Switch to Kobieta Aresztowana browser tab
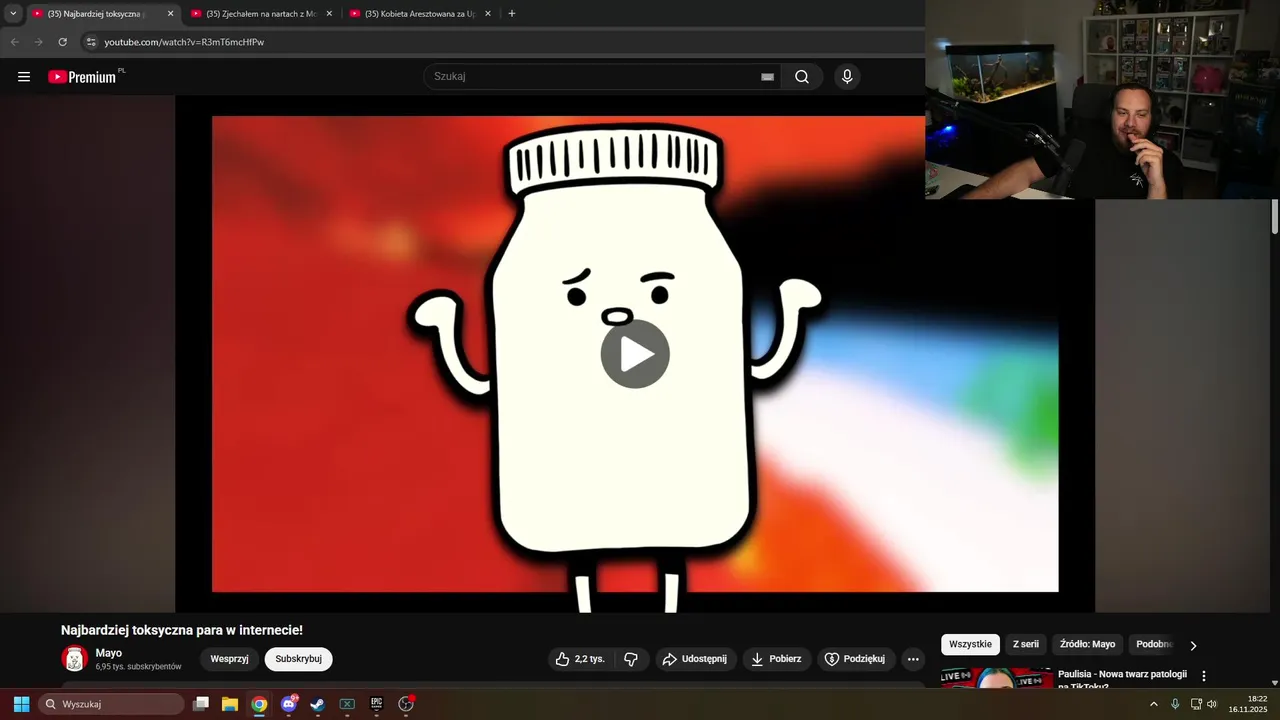Screen dimensions: 1280x720 pos(420,14)
